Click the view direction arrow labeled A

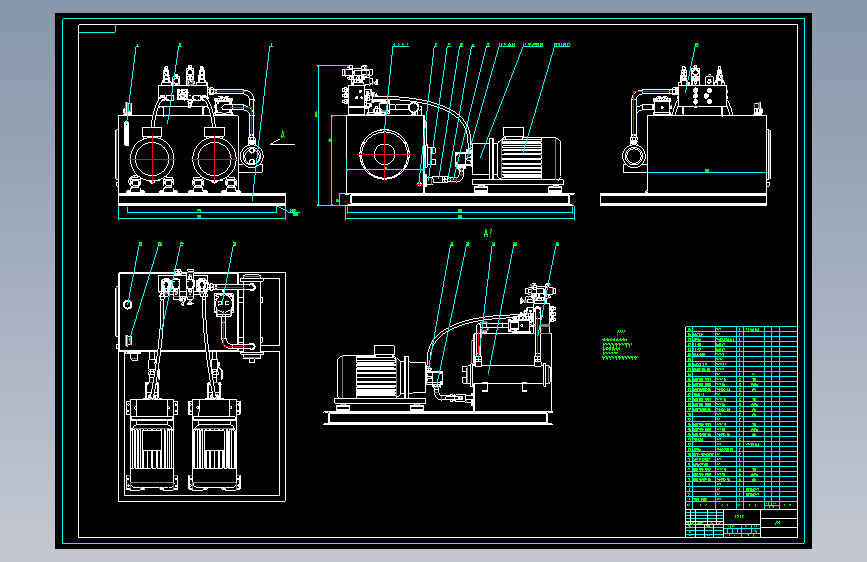coord(283,139)
